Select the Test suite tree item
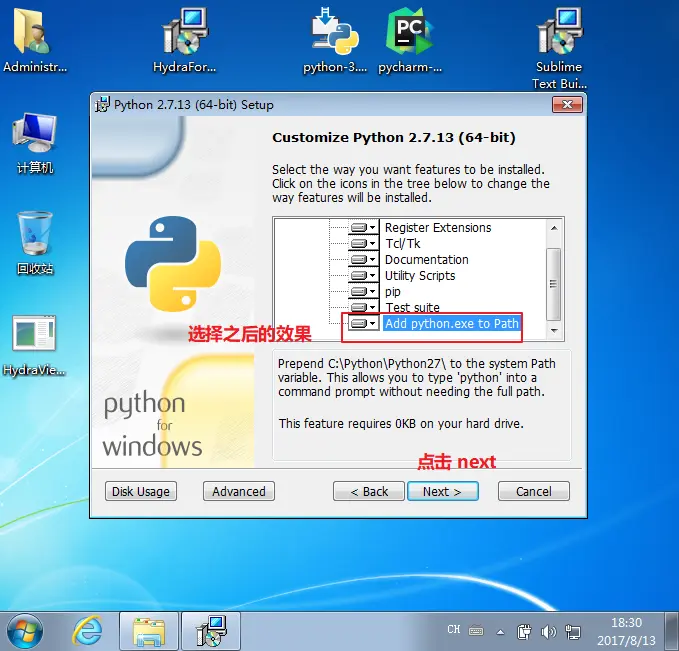 point(412,308)
